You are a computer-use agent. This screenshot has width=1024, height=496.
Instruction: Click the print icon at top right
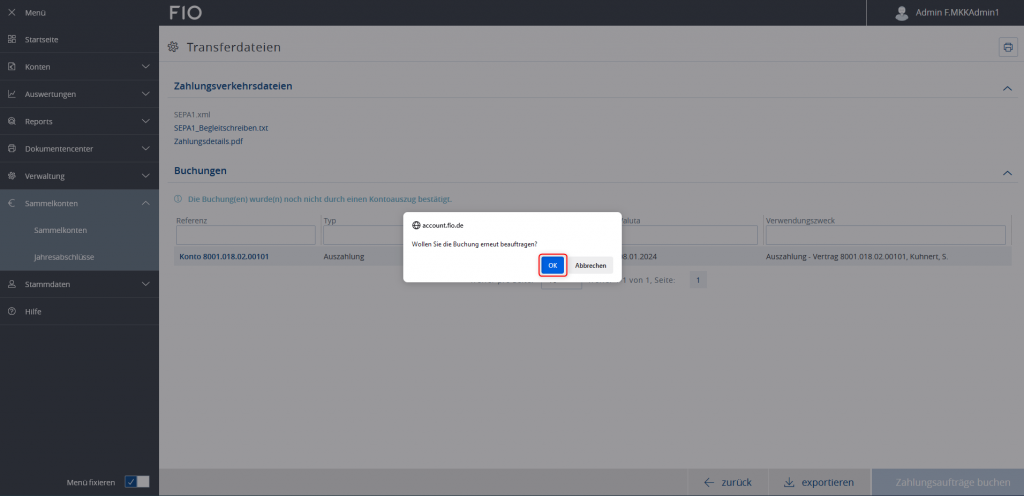1007,47
